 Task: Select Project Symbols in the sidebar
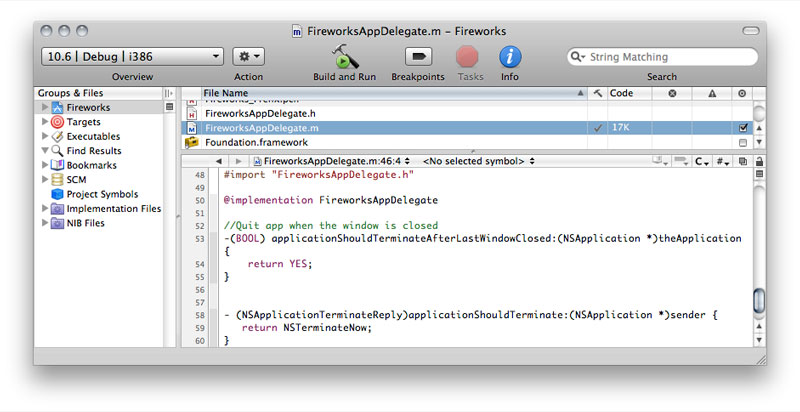coord(102,194)
